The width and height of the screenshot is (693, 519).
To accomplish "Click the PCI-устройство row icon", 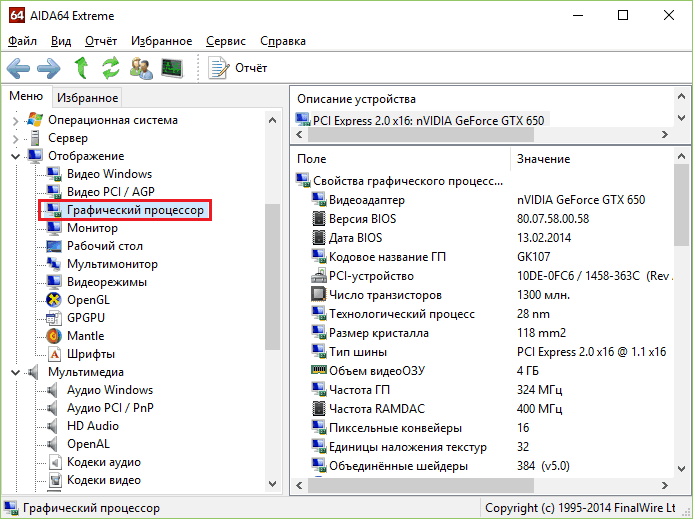I will click(319, 276).
